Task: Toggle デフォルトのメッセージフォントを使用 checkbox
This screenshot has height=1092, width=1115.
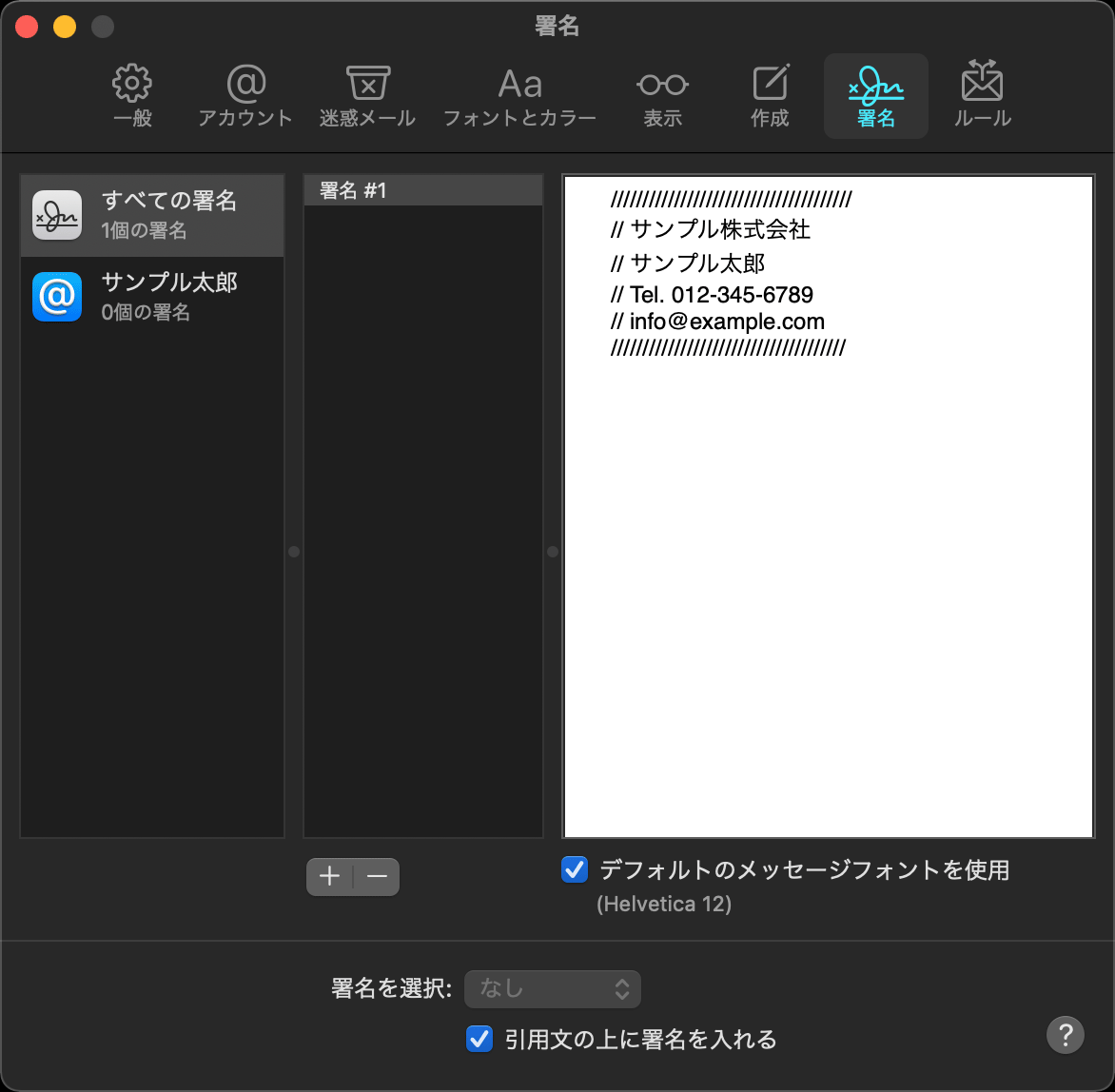Action: coord(575,869)
